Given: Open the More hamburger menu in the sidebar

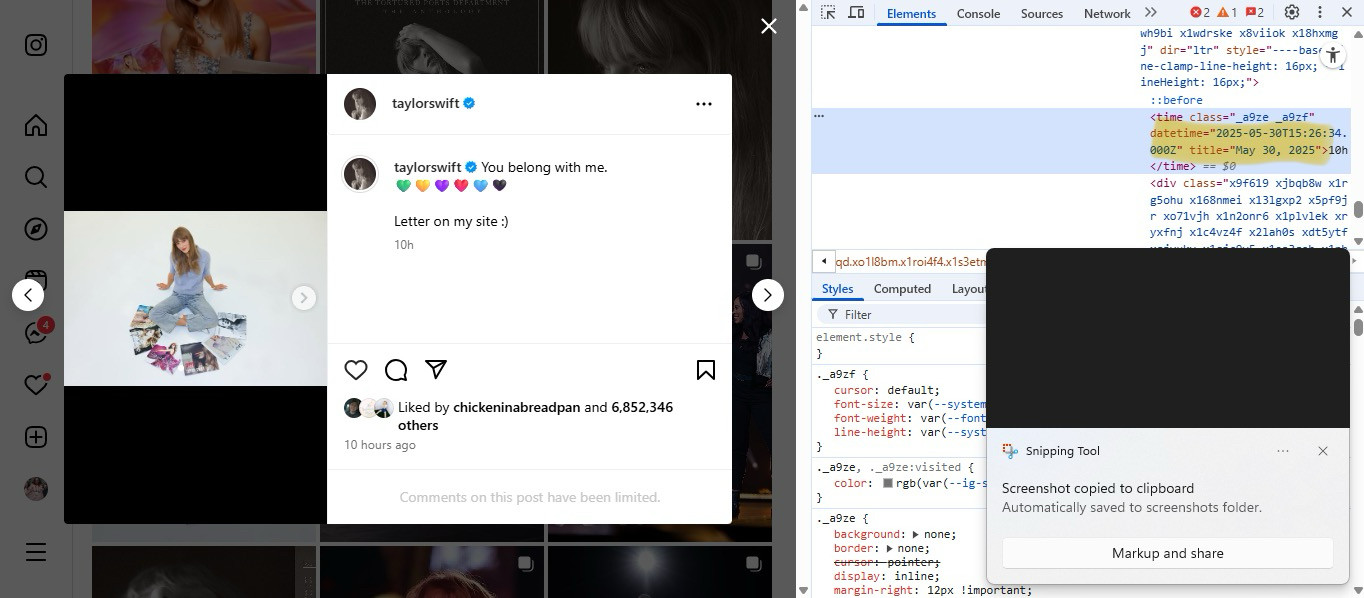Looking at the screenshot, I should [36, 552].
